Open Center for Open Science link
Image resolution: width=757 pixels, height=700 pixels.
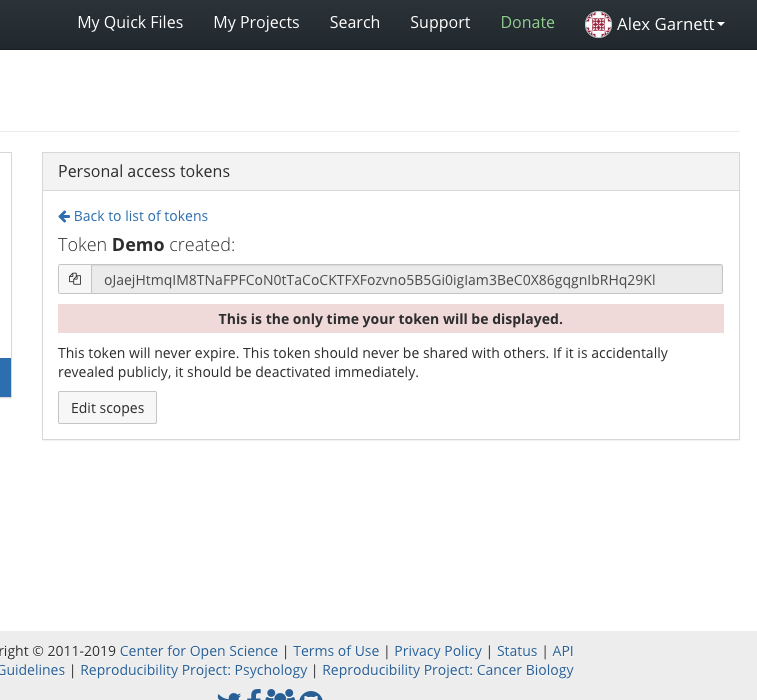199,651
